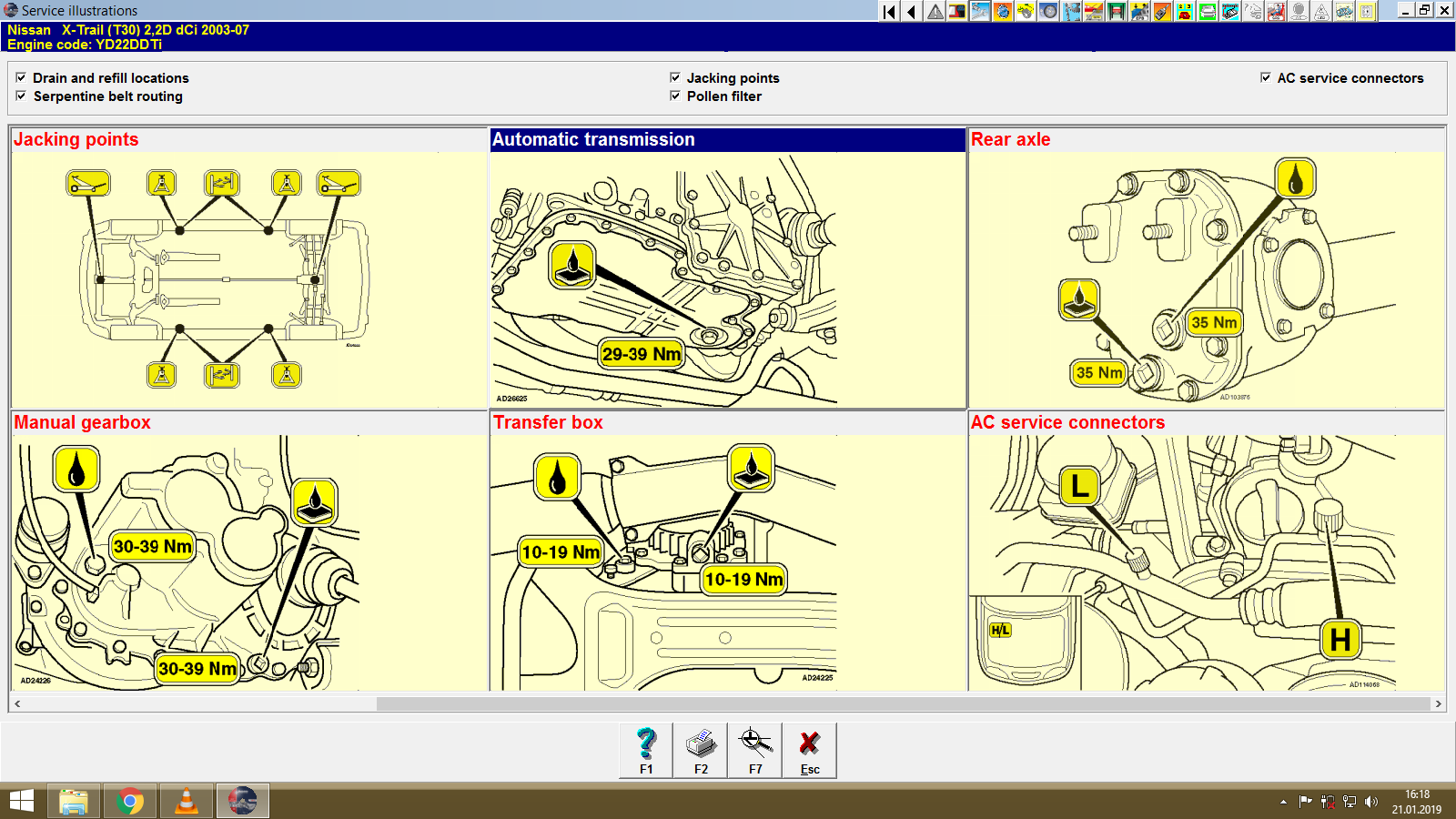Uncheck the Jacking points checkbox
The height and width of the screenshot is (819, 1456).
pos(675,77)
